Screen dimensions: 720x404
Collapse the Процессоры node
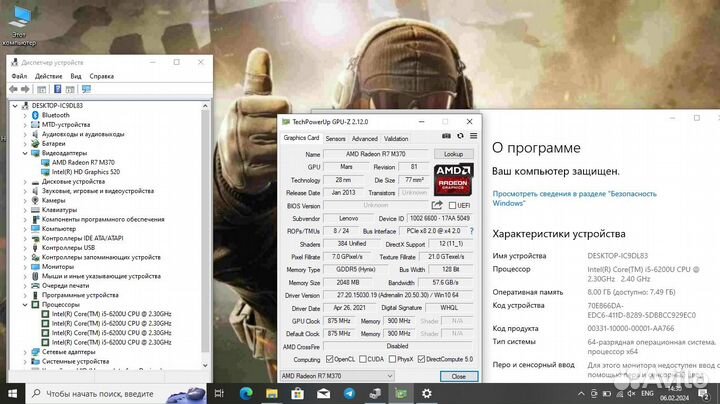click(25, 304)
